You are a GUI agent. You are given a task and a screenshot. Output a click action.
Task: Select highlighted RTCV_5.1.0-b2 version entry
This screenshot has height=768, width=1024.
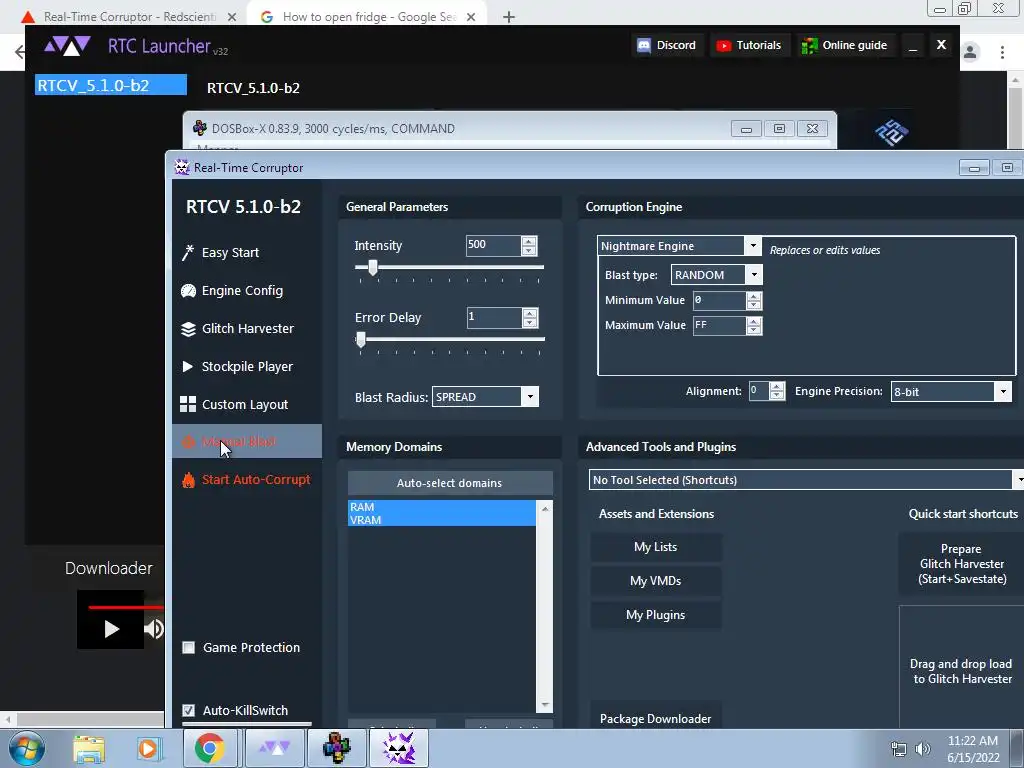coord(111,86)
